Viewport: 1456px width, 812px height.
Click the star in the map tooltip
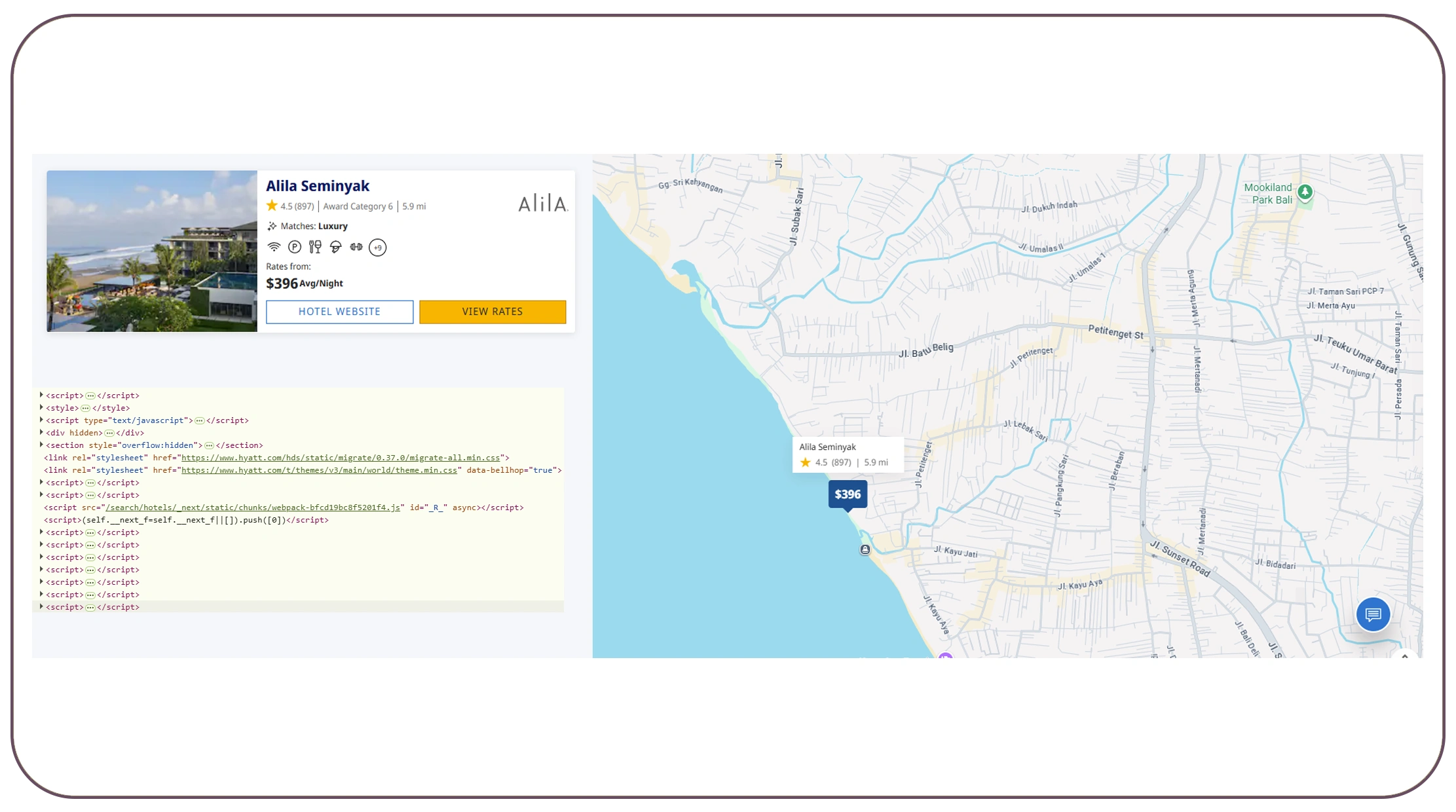[806, 462]
